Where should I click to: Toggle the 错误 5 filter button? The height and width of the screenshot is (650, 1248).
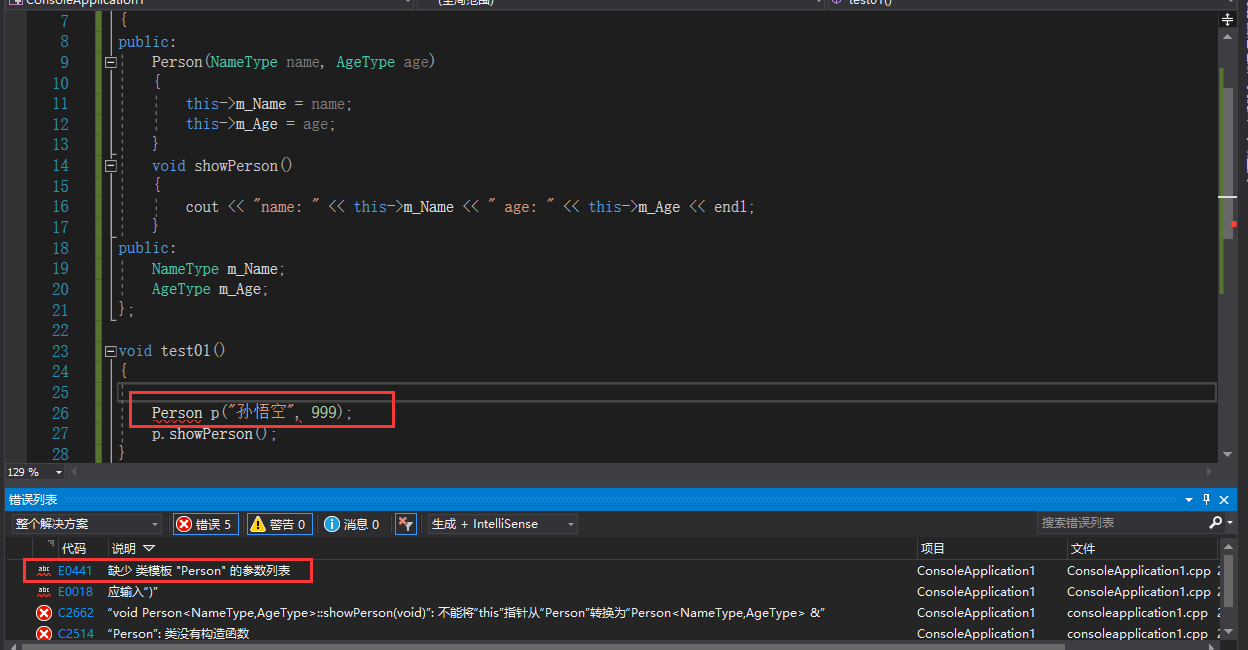tap(205, 524)
